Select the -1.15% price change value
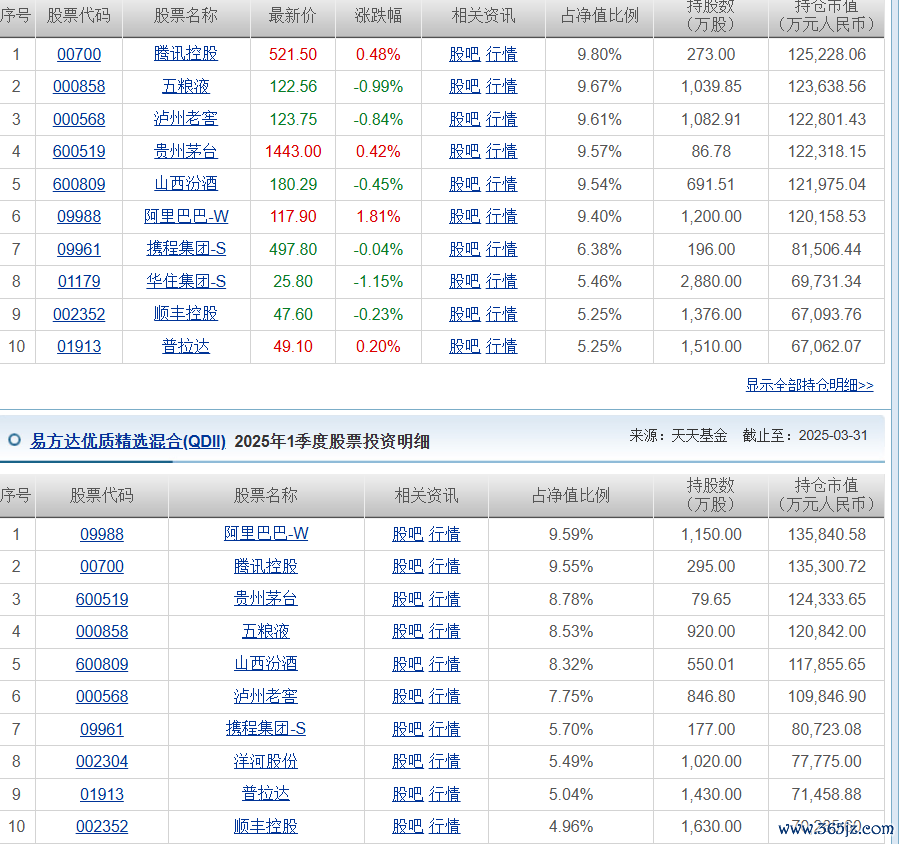This screenshot has width=901, height=844. pyautogui.click(x=378, y=282)
